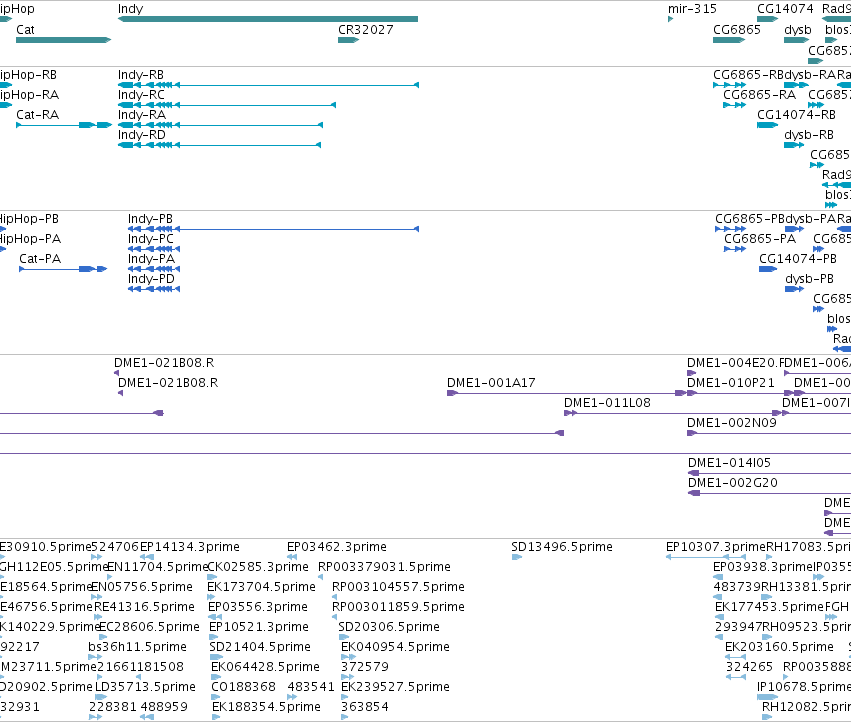Click the 363854 EST label

[365, 707]
